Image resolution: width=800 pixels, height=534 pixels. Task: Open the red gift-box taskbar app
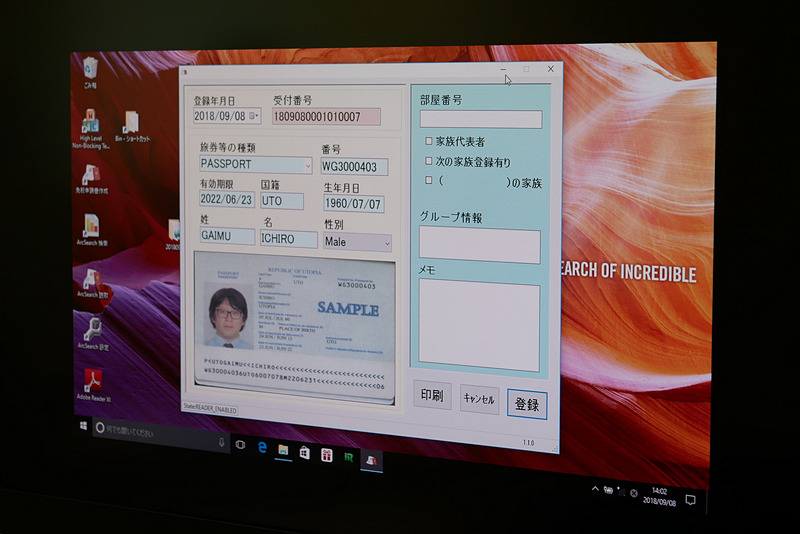pyautogui.click(x=327, y=454)
